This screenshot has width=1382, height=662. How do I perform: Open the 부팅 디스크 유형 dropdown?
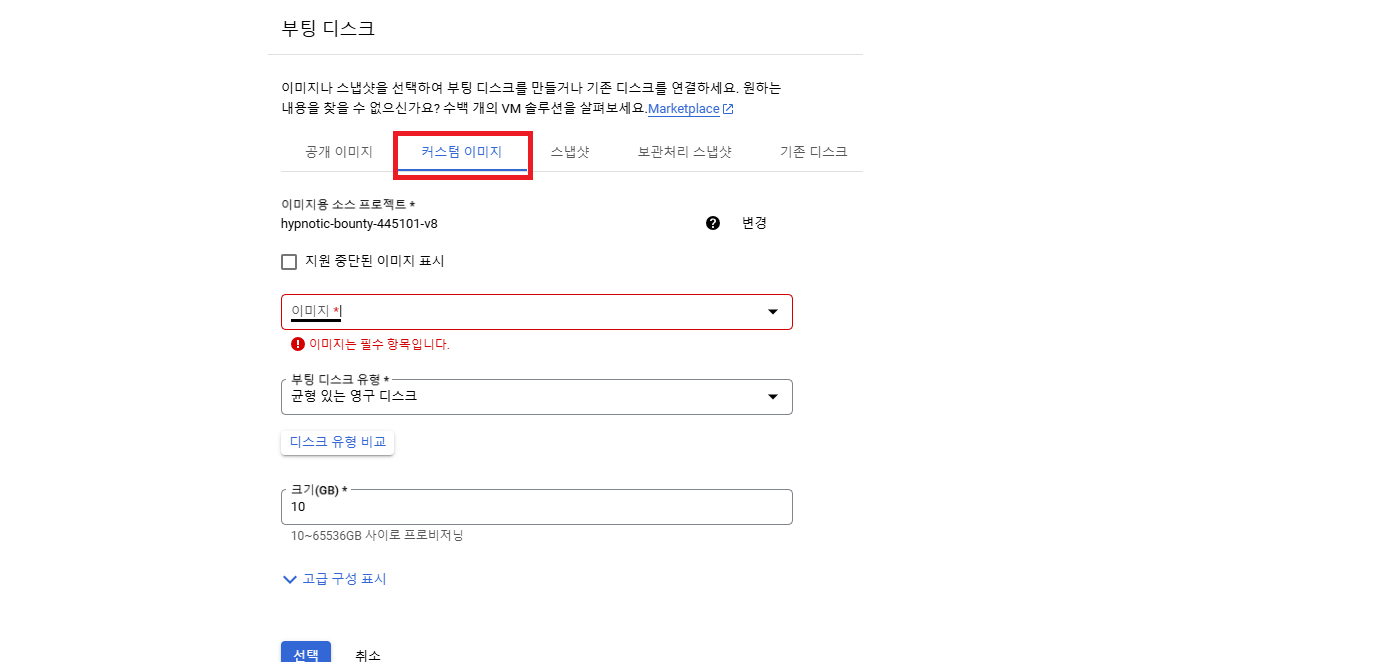coord(537,397)
